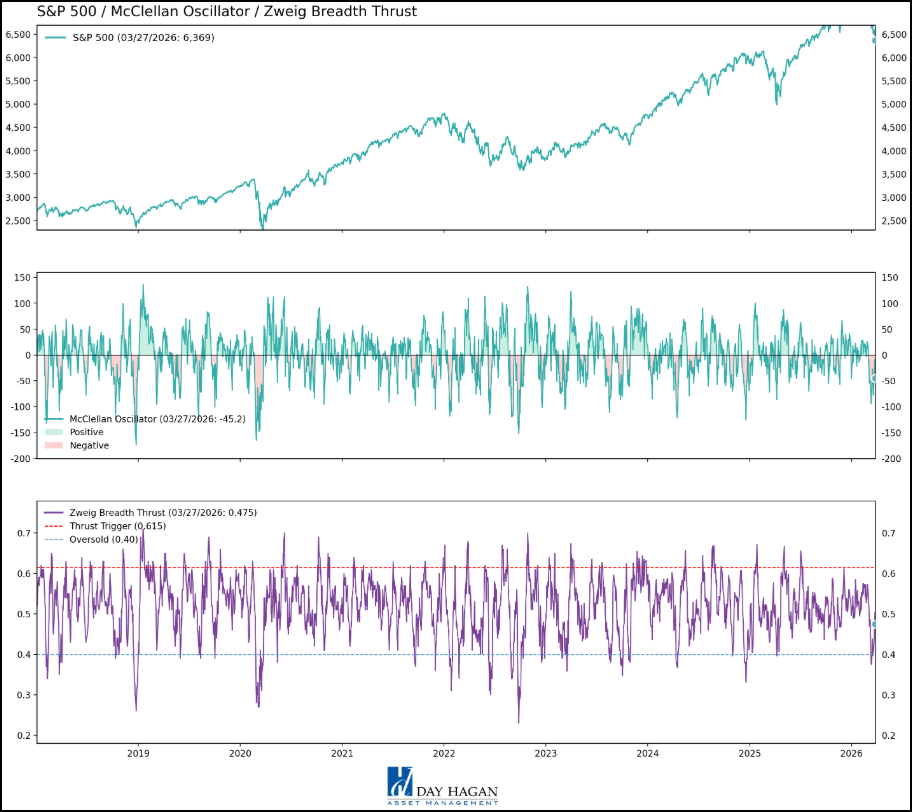Click the gray dashed Oversold legend symbol
Image resolution: width=912 pixels, height=812 pixels.
click(x=54, y=540)
